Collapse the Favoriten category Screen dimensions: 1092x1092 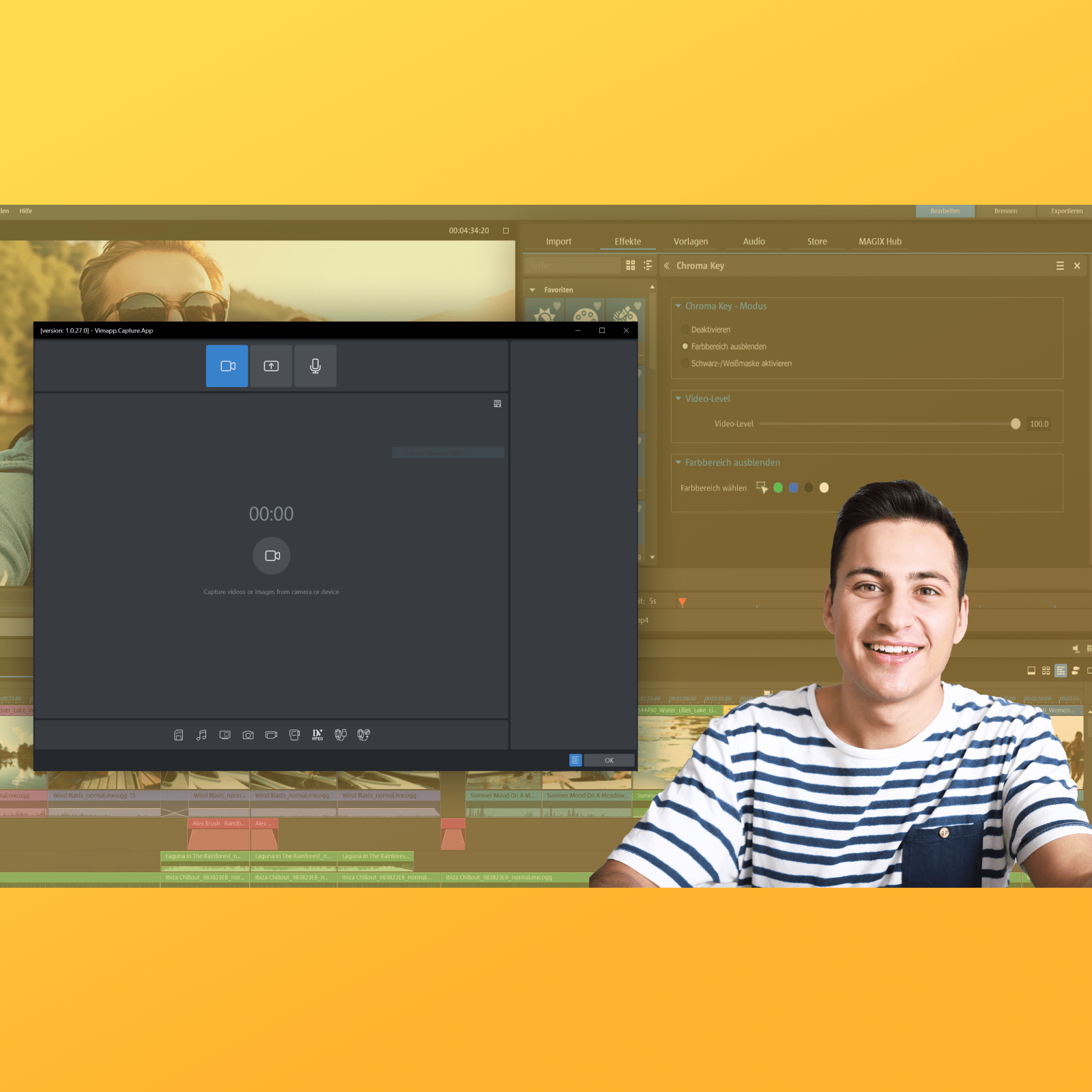532,290
